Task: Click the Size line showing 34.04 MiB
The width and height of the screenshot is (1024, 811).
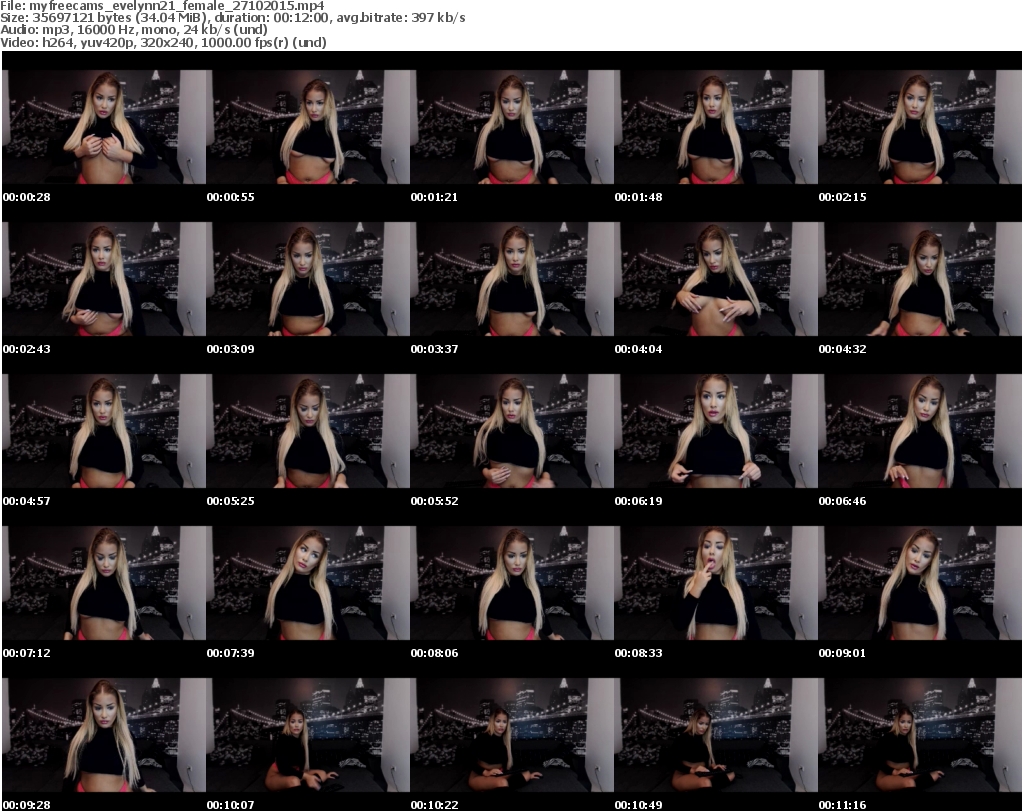Action: pos(232,18)
